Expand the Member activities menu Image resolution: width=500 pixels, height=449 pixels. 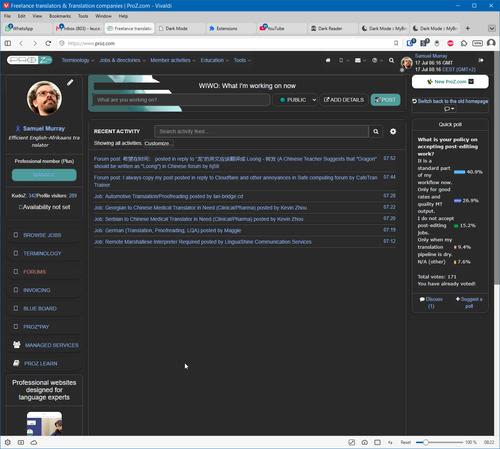pos(172,60)
